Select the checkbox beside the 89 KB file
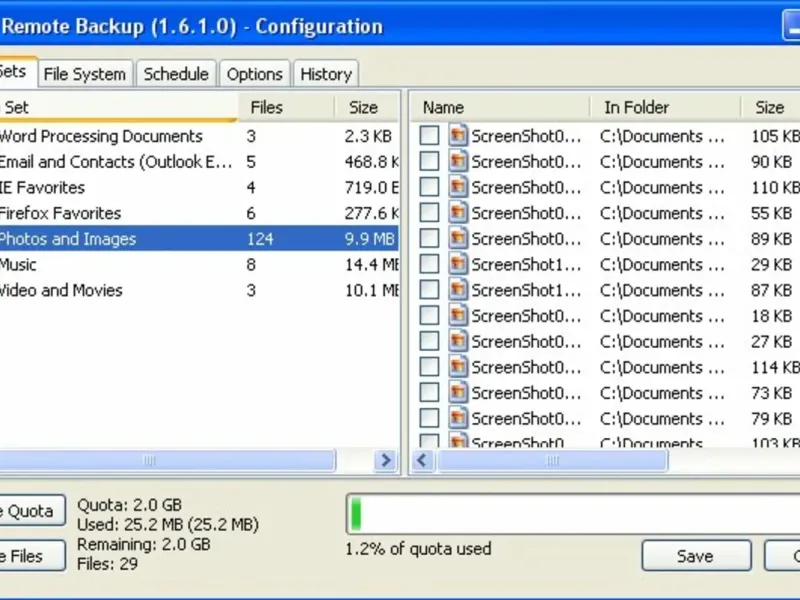Image resolution: width=800 pixels, height=600 pixels. tap(429, 238)
